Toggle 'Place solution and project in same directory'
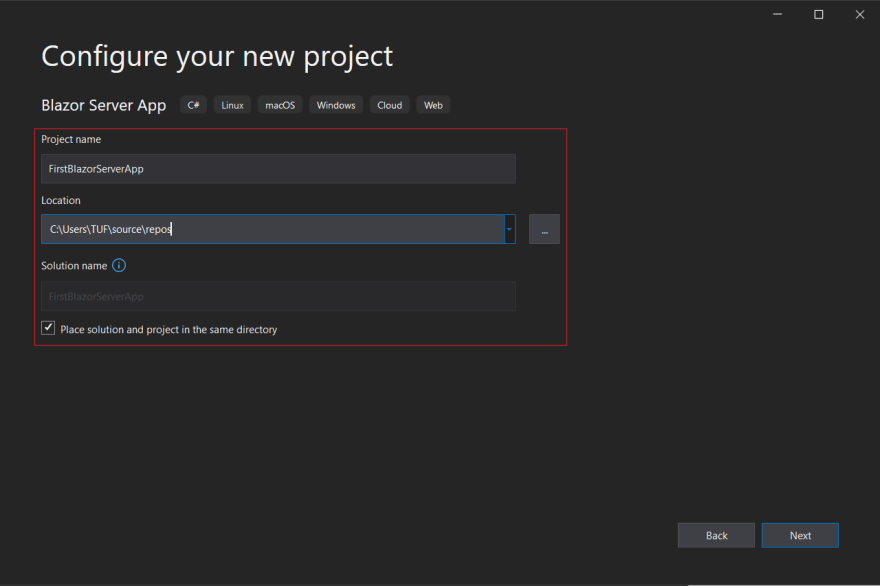This screenshot has width=880, height=586. coord(48,328)
